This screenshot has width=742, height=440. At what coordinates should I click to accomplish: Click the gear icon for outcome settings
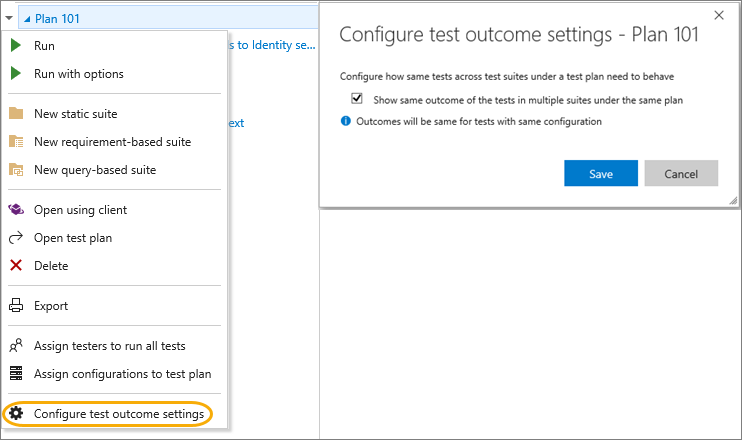click(16, 413)
